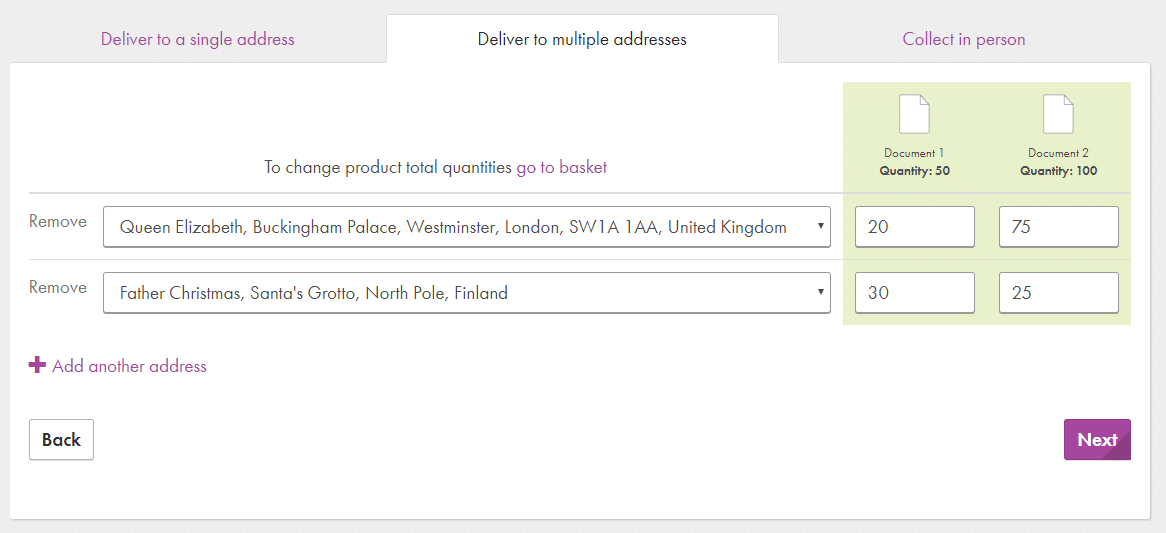Click the Document 1 page icon
1166x533 pixels.
coord(914,114)
